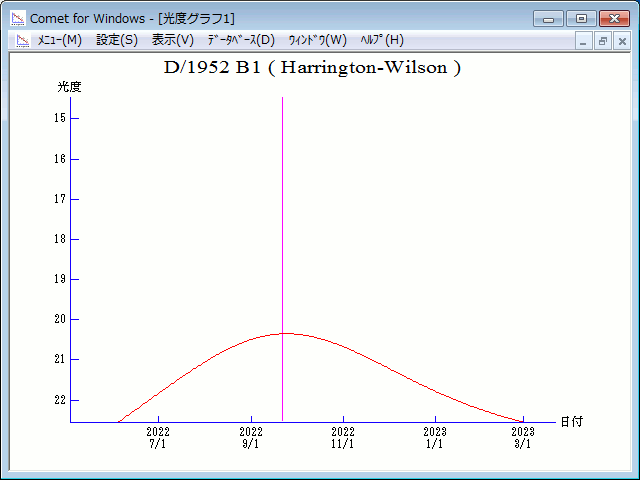
Task: Open the ウィンドウ(W) menu
Action: [x=318, y=40]
